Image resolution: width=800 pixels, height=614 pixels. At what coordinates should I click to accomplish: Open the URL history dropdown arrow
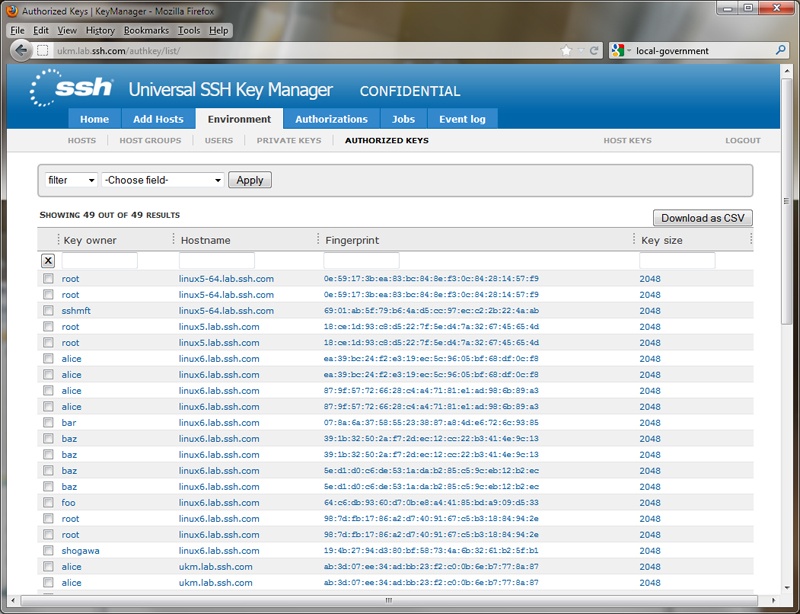(x=581, y=51)
